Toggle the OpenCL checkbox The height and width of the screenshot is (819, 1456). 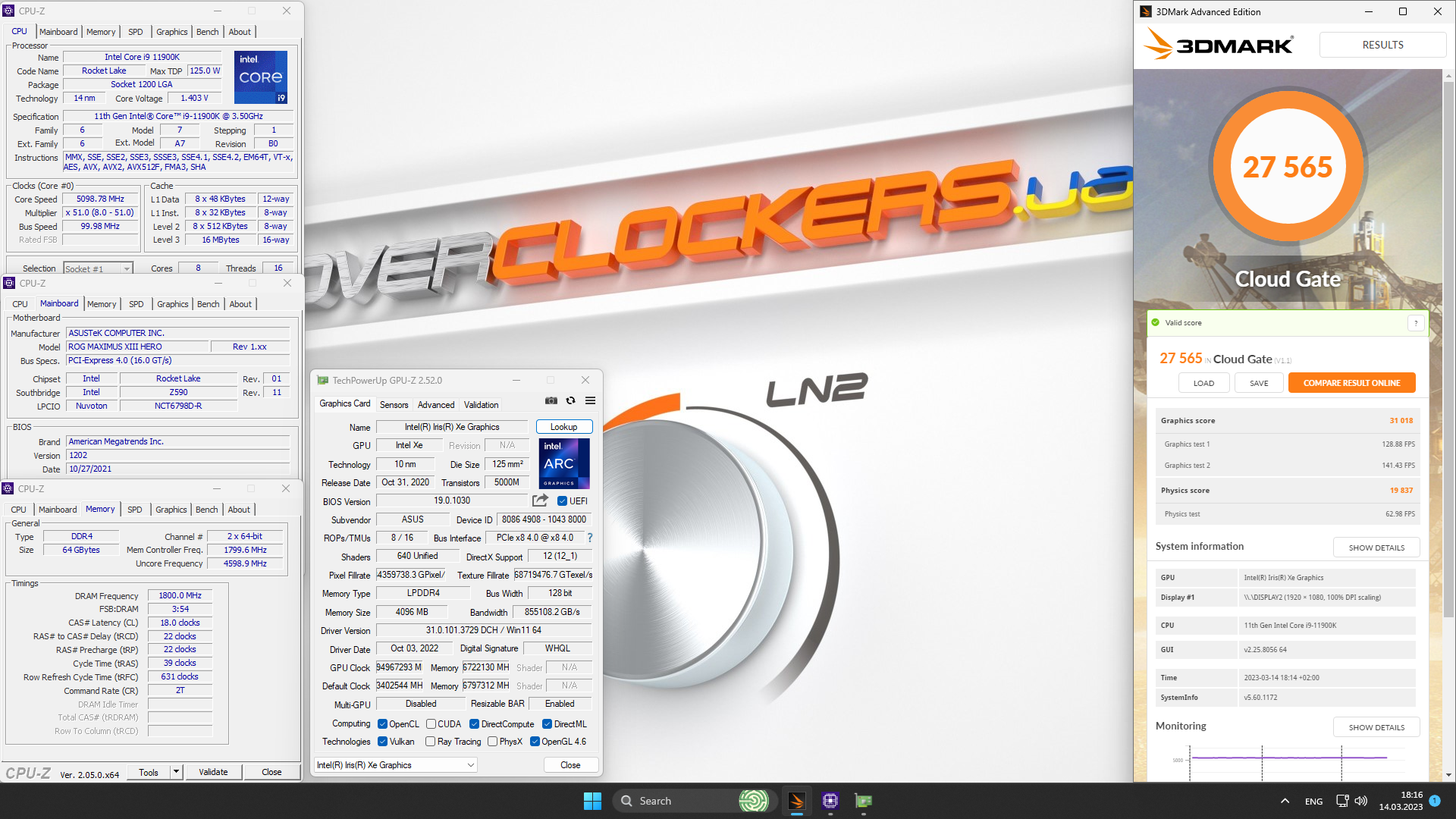pyautogui.click(x=382, y=724)
